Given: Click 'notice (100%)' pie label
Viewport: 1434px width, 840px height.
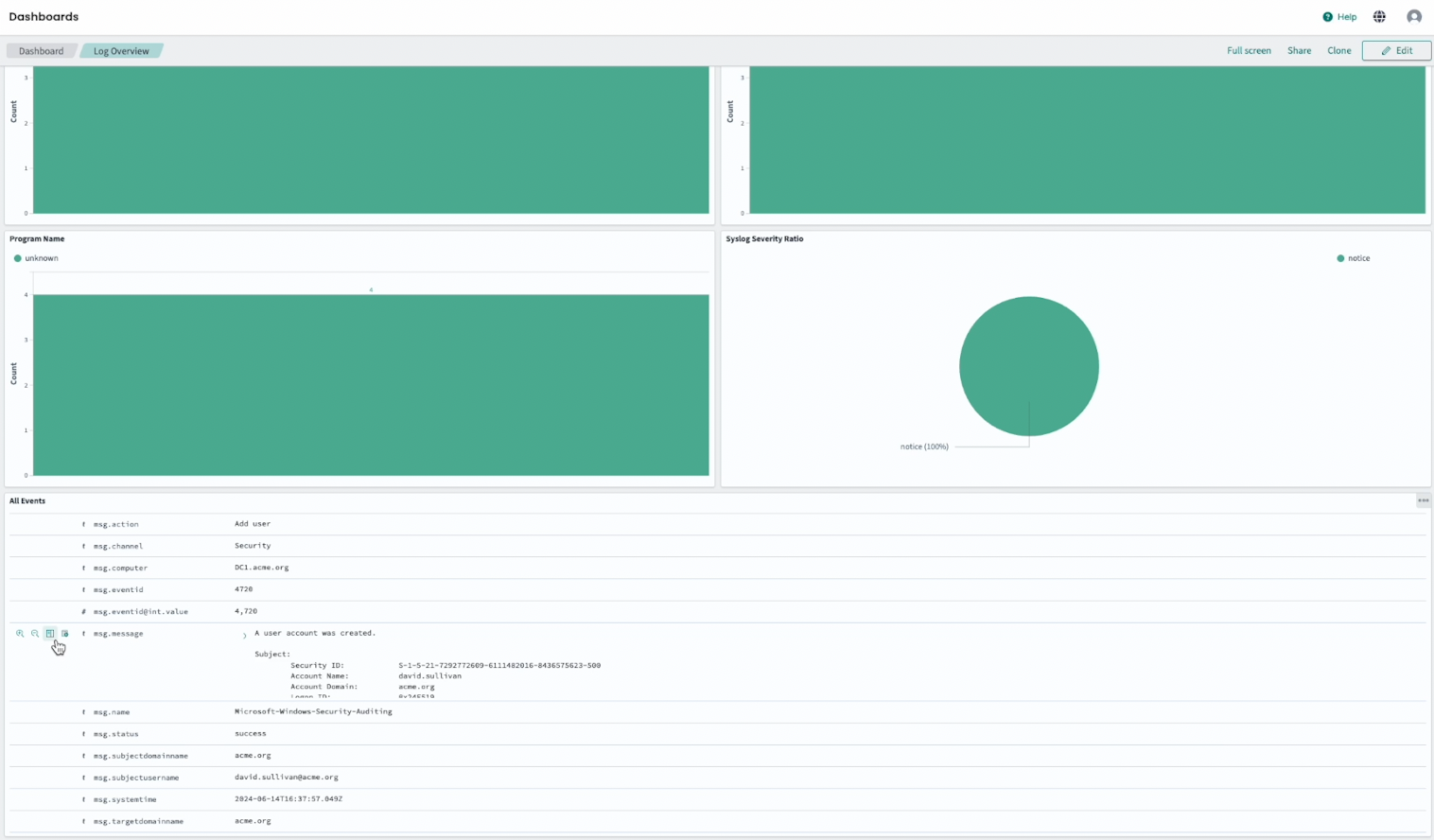Looking at the screenshot, I should pos(924,446).
